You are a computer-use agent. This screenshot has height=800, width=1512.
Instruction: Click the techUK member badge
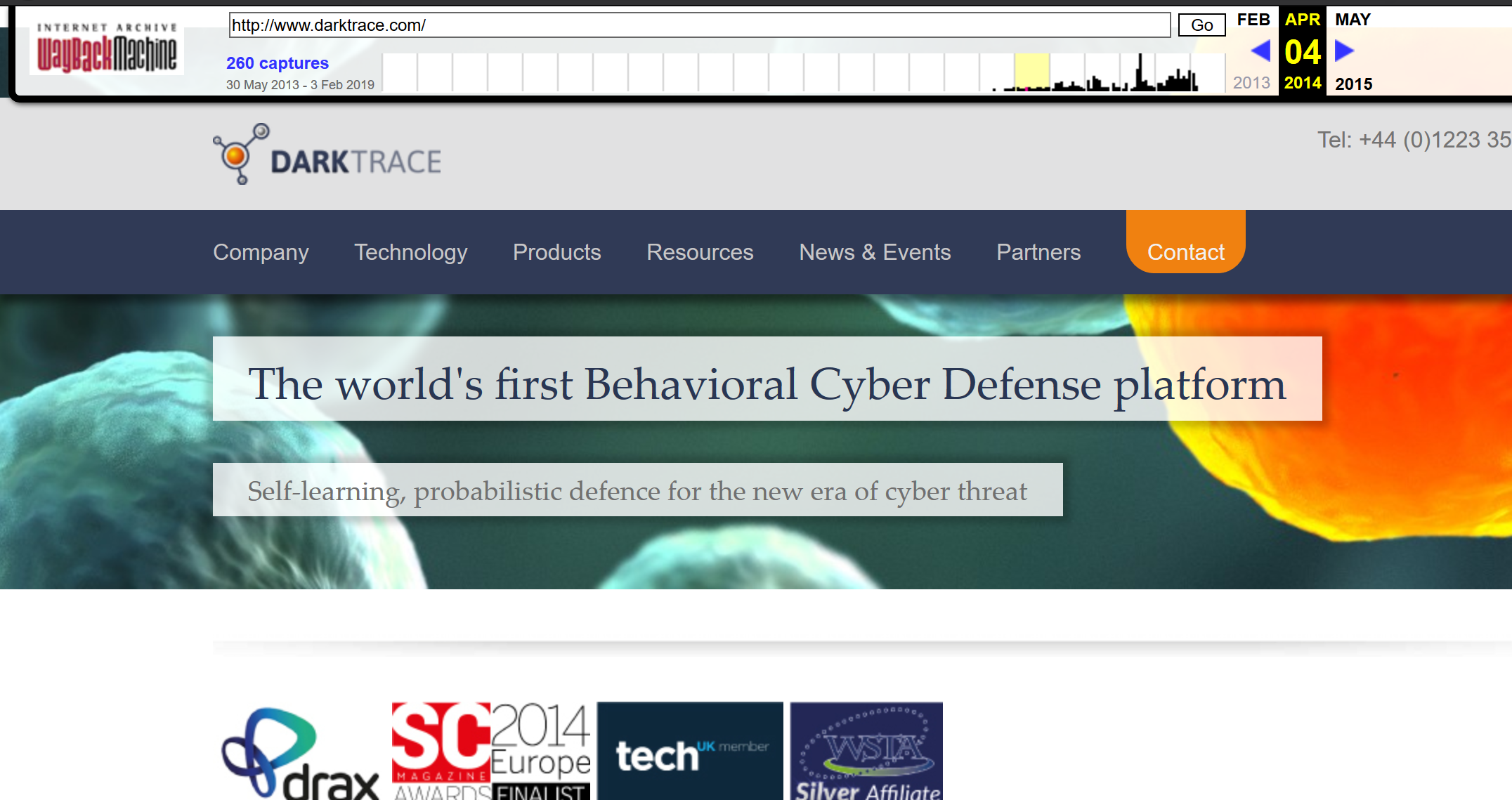click(x=690, y=751)
